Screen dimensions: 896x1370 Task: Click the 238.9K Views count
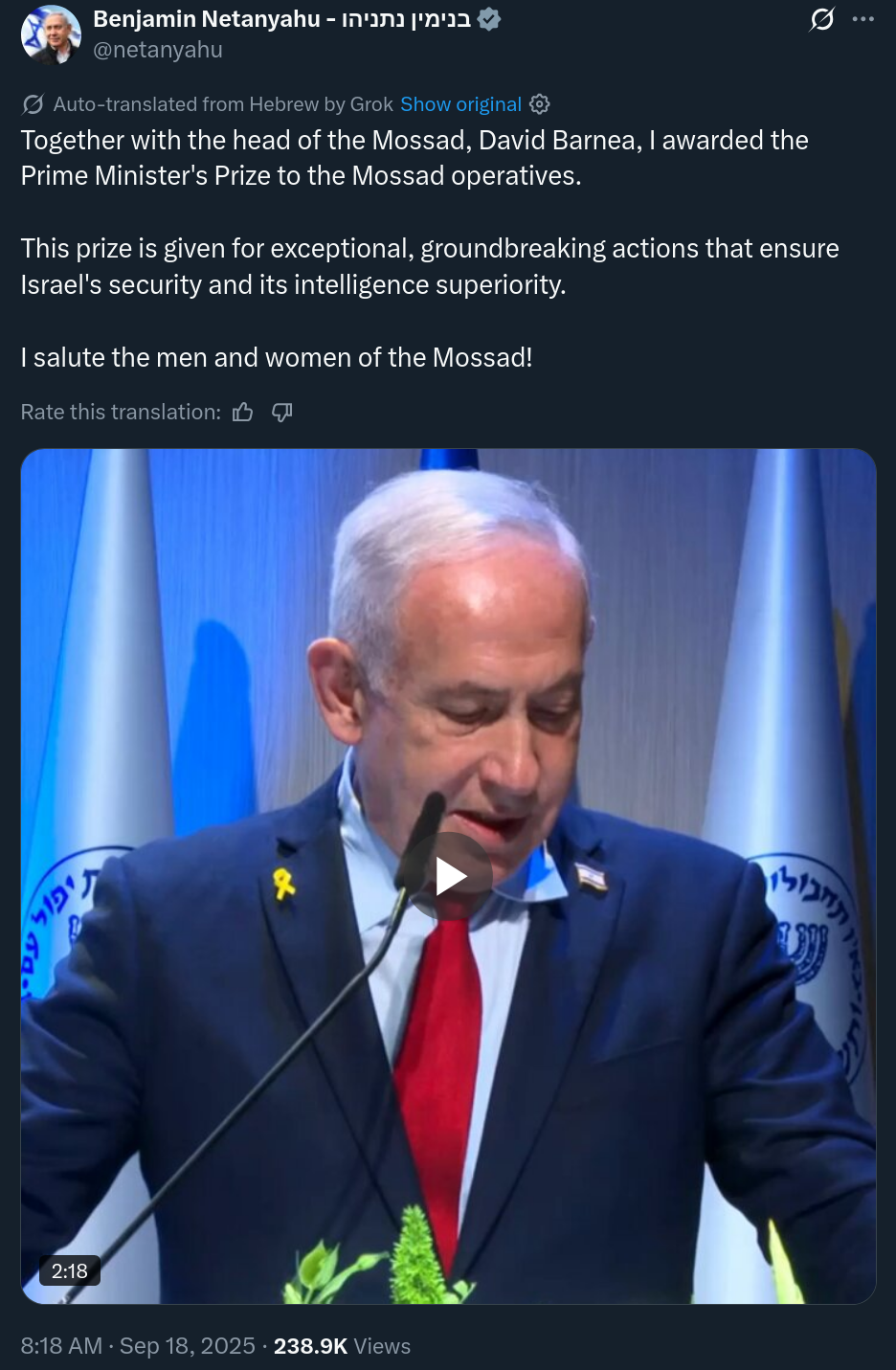(342, 1346)
